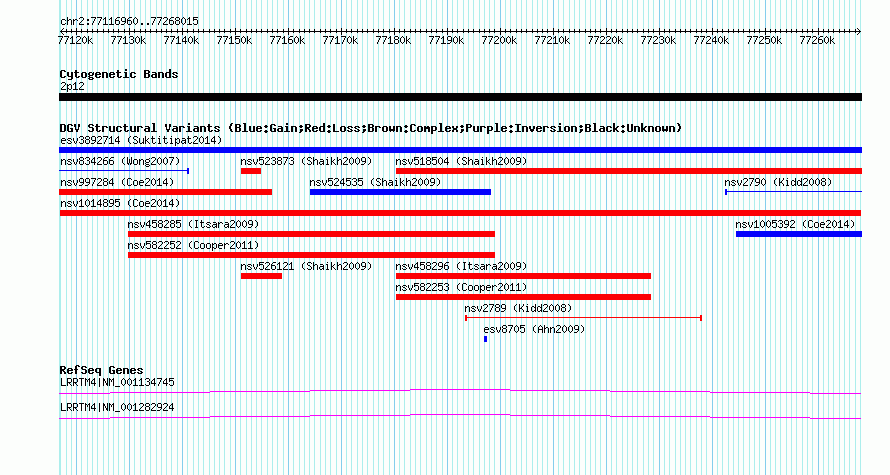Click the 77120k ruler tick
The width and height of the screenshot is (890, 475).
click(75, 40)
